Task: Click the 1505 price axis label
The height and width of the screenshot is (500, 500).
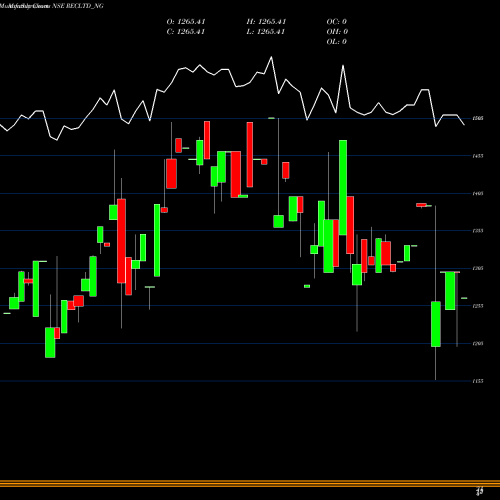Action: click(478, 118)
